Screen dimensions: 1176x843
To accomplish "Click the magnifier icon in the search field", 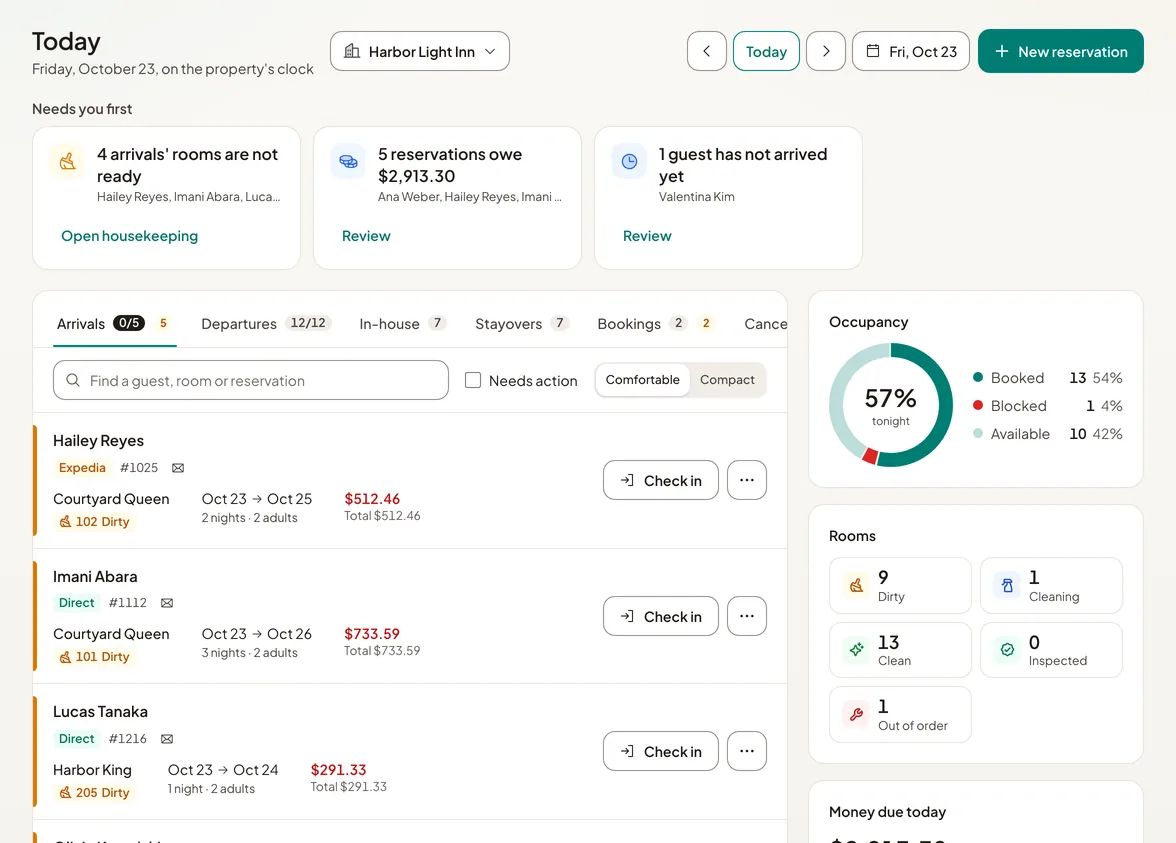I will tap(73, 380).
